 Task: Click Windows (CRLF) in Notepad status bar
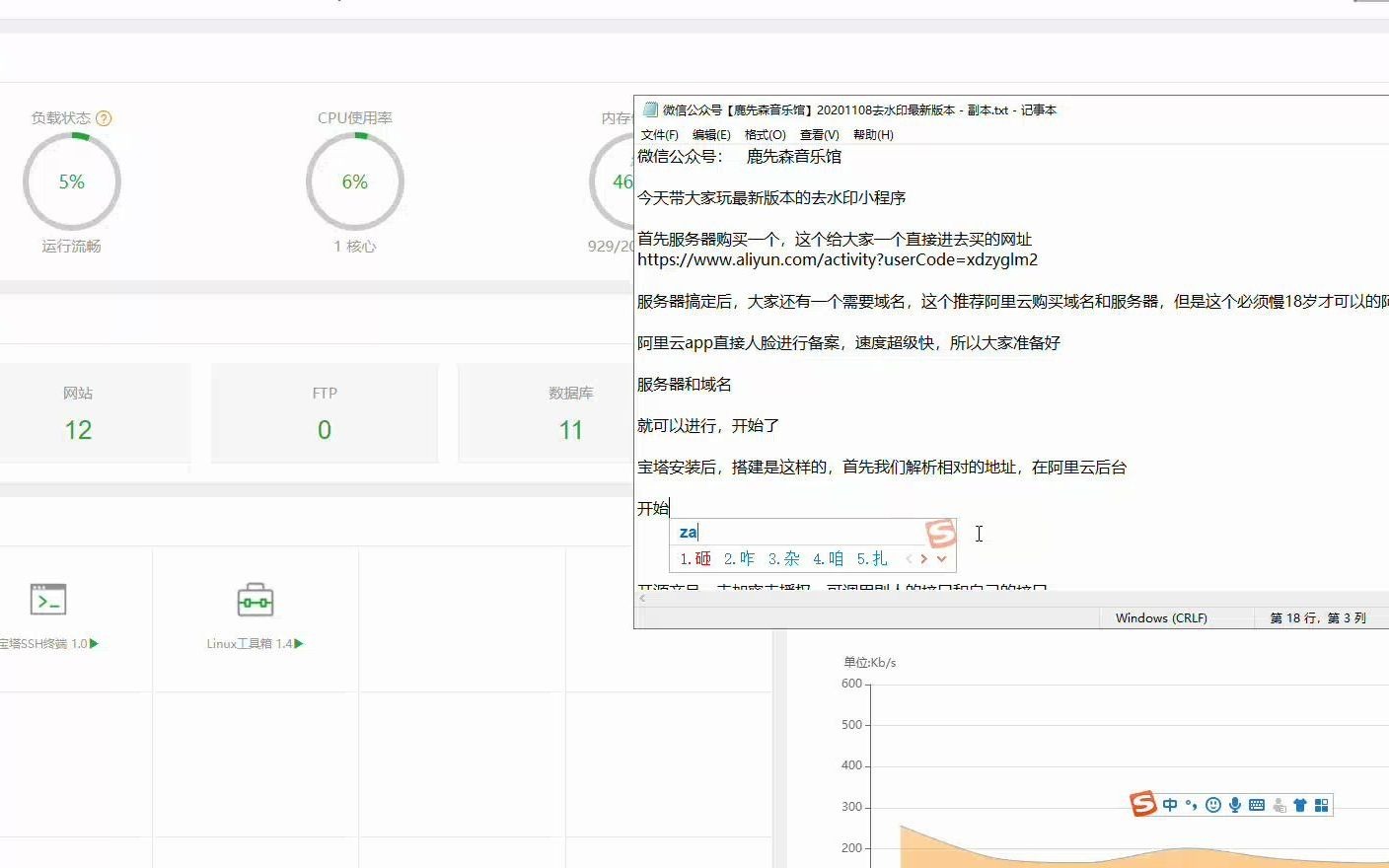pos(1161,618)
